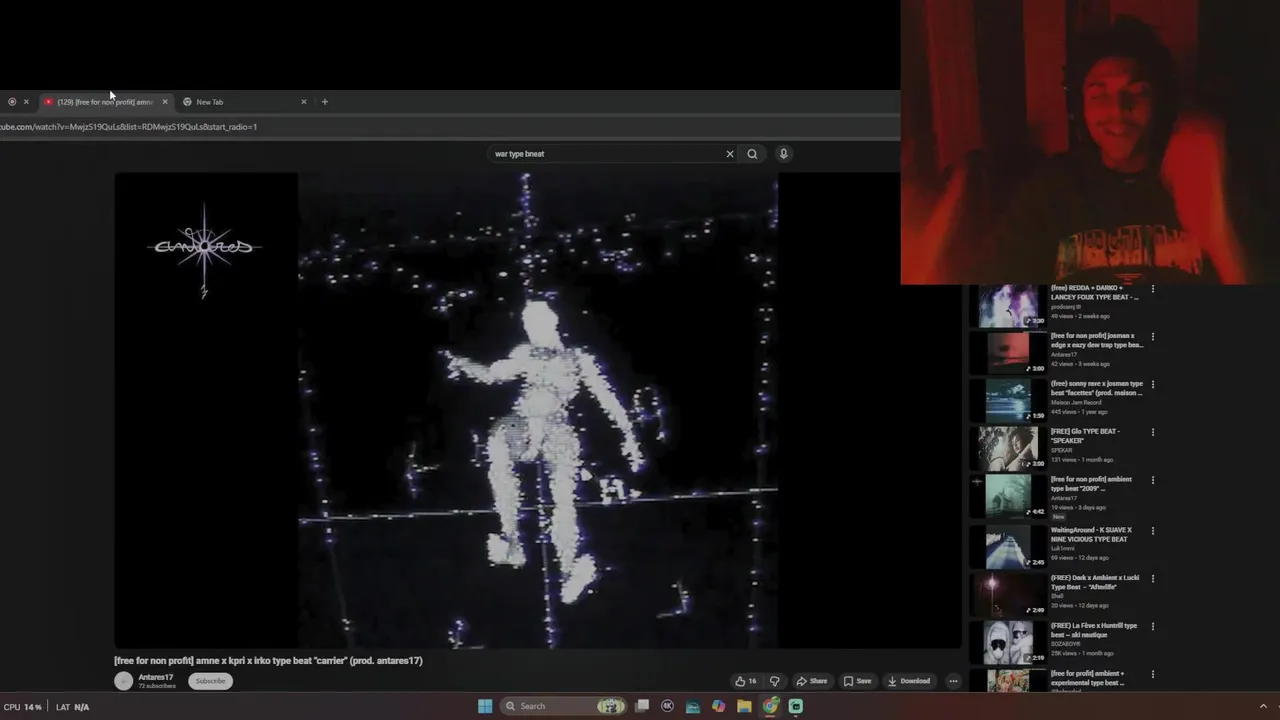Subscribe to the Antares17 channel
1280x720 pixels.
coord(210,681)
